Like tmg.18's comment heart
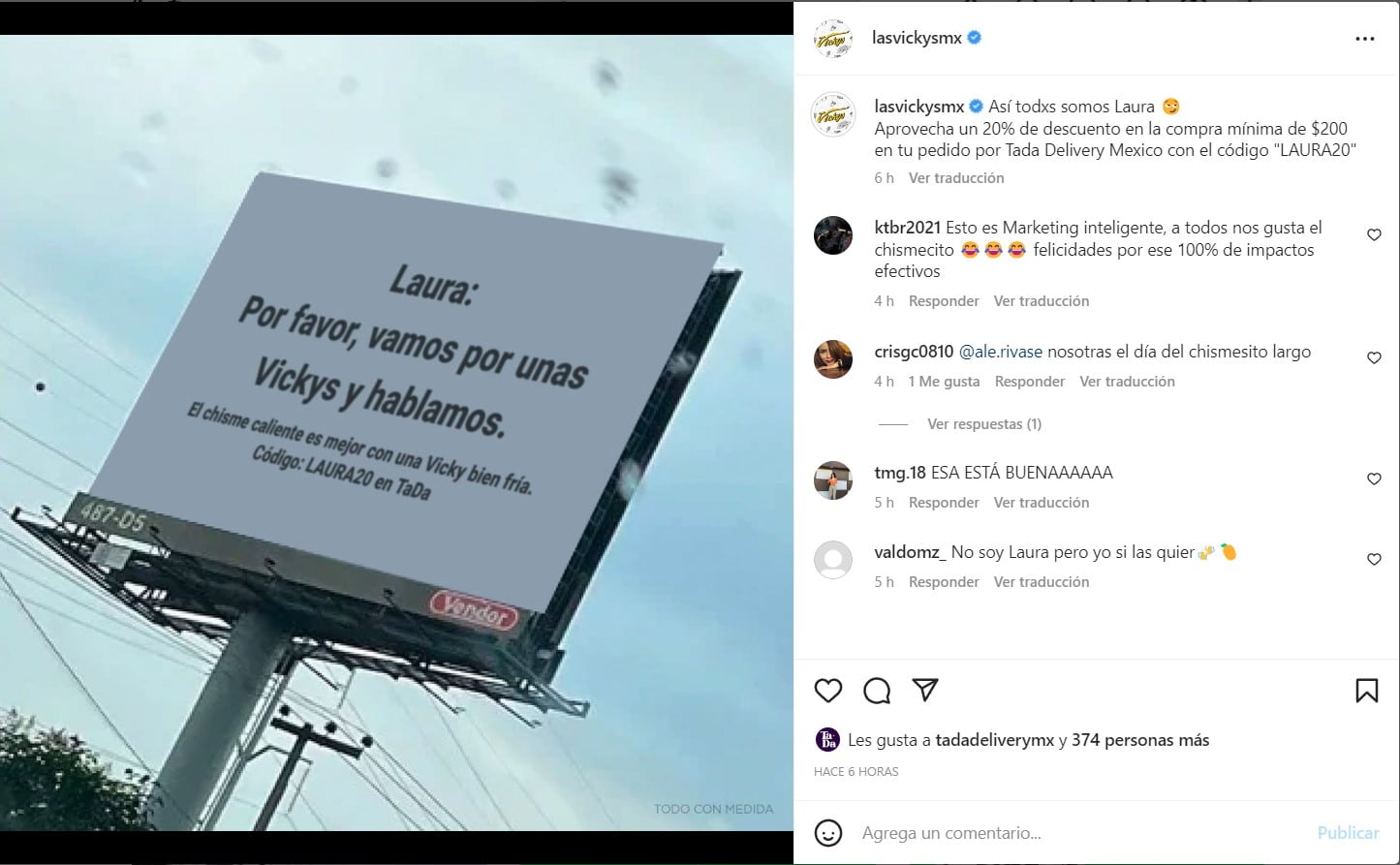Screen dimensions: 1400x865 (x=1374, y=479)
